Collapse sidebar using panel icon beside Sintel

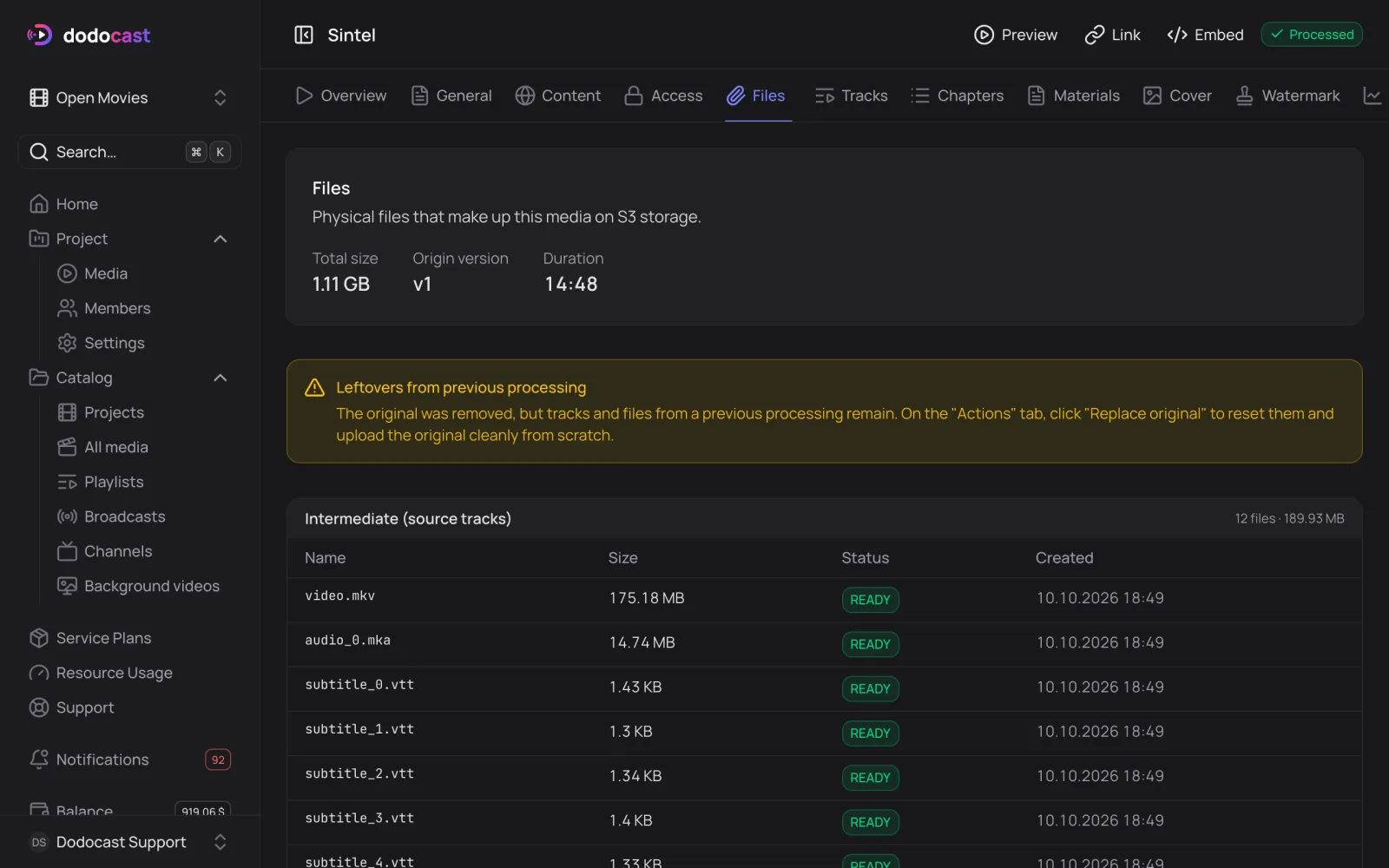tap(304, 35)
